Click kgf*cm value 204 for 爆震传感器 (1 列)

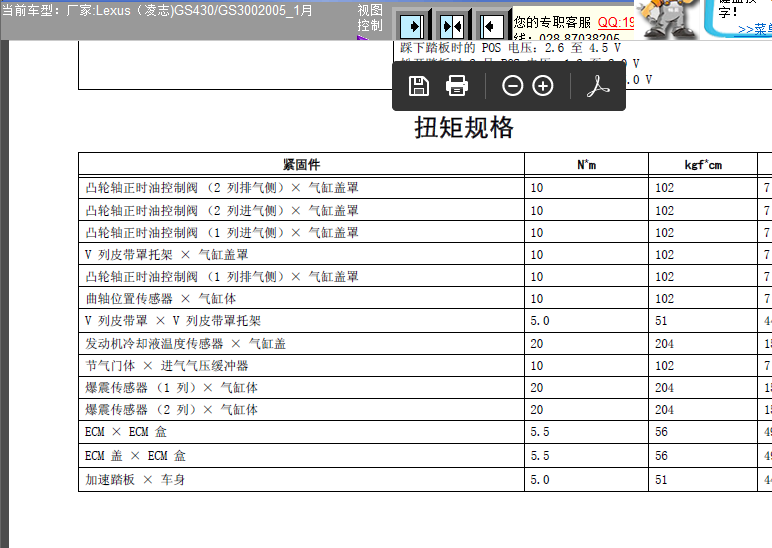click(x=664, y=388)
